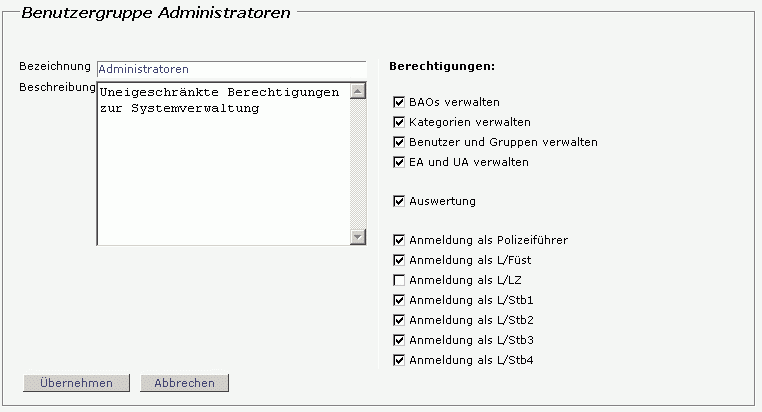Uncheck the BAOs verwalten checkbox
The height and width of the screenshot is (412, 762).
[x=400, y=102]
